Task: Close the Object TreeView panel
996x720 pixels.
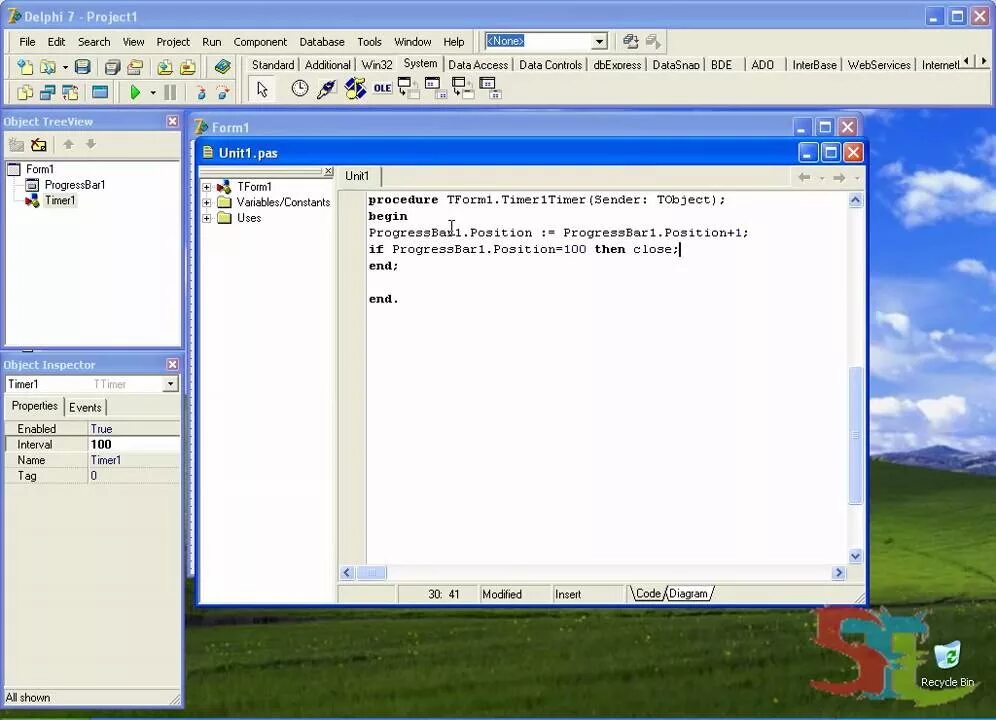Action: [x=172, y=121]
